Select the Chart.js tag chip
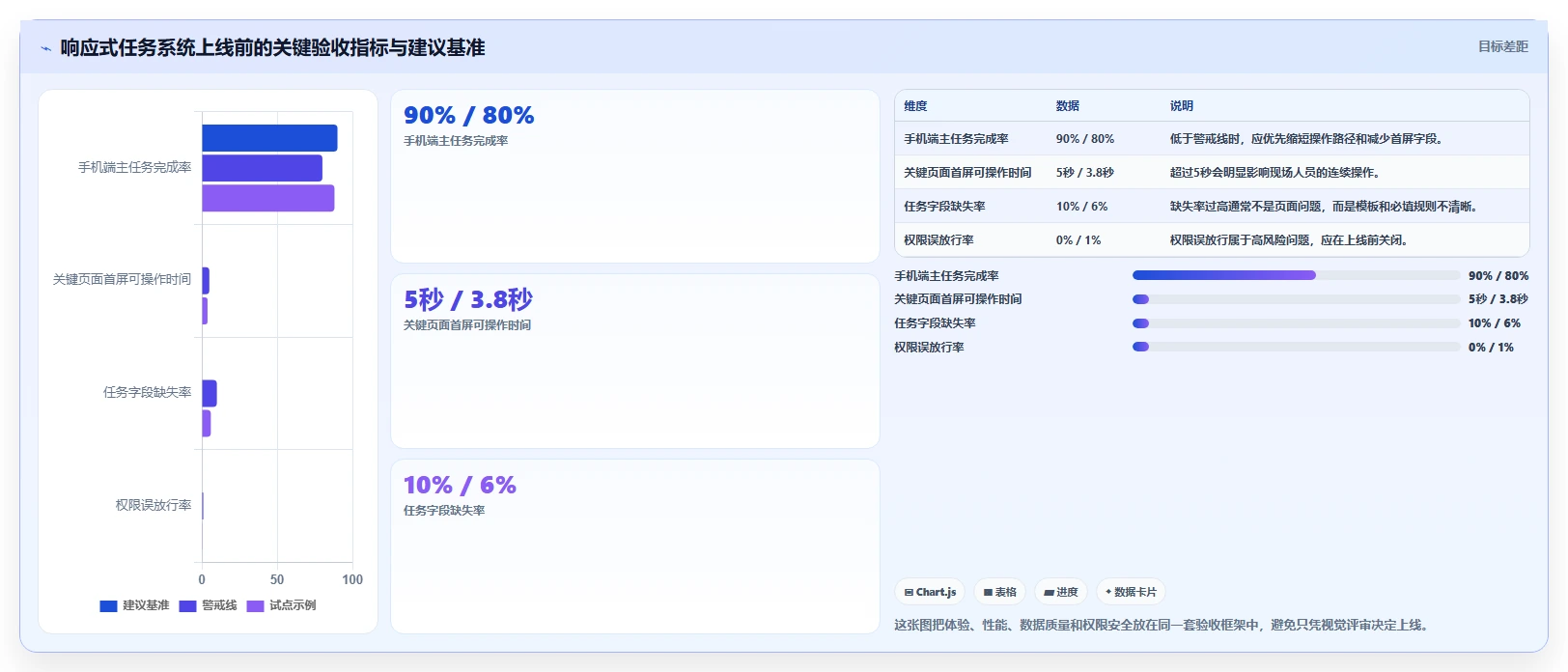This screenshot has width=1568, height=672. pos(930,592)
